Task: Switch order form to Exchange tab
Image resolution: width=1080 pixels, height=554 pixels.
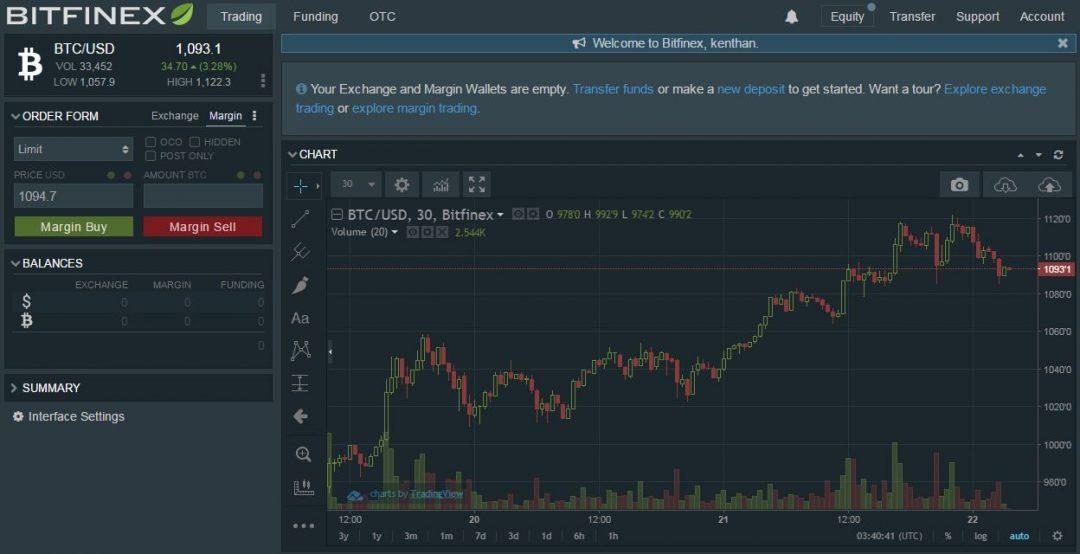Action: tap(175, 116)
